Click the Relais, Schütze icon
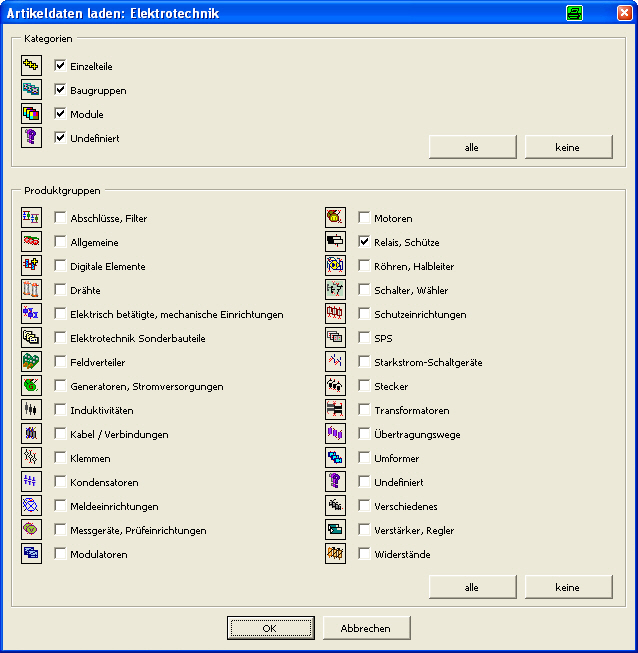The height and width of the screenshot is (653, 638). [x=335, y=242]
